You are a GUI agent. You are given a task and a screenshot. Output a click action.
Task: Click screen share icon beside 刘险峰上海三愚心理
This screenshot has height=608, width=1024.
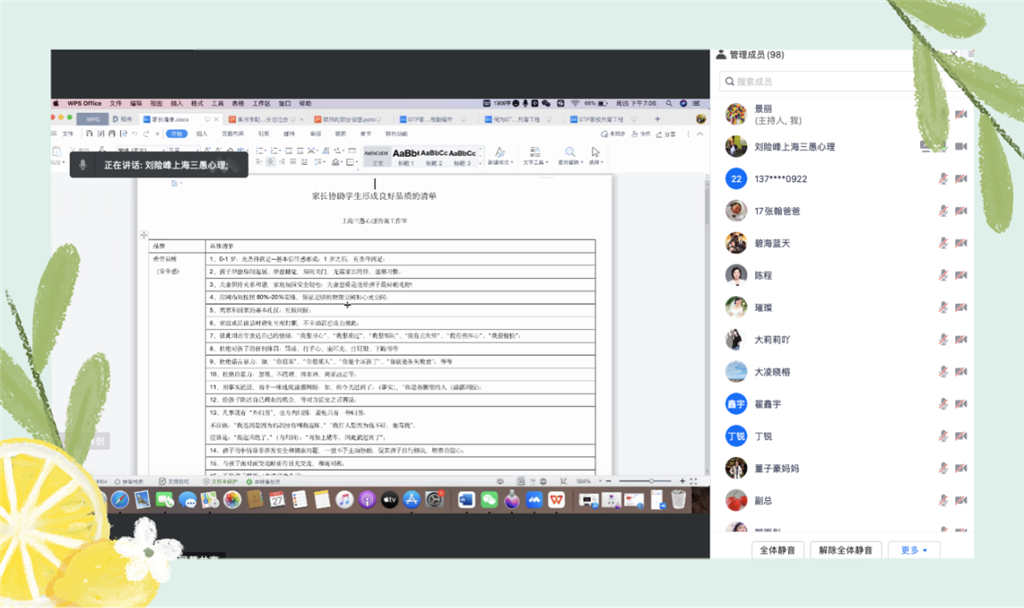point(927,147)
